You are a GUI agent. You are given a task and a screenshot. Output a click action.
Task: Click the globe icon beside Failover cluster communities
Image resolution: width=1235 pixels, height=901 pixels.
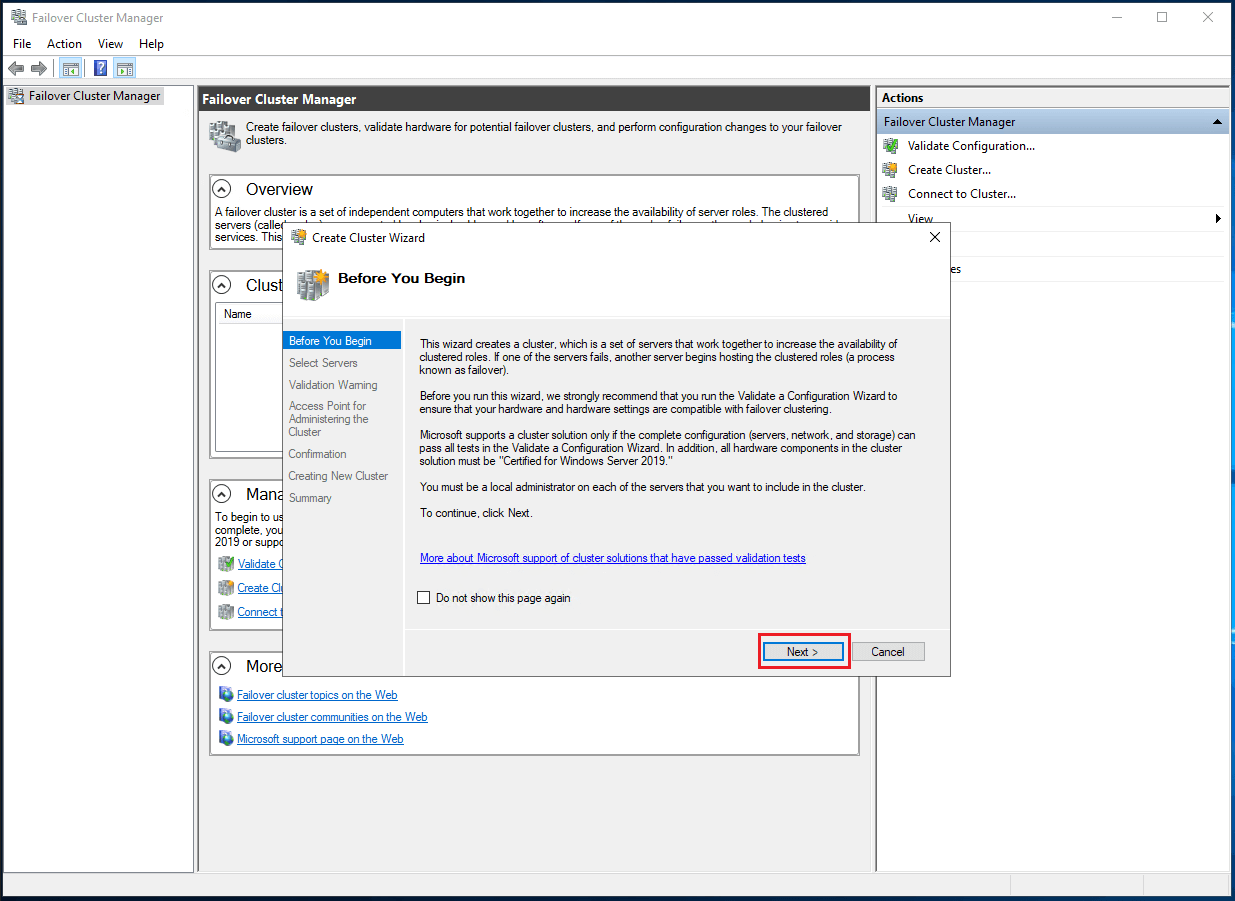pos(226,716)
